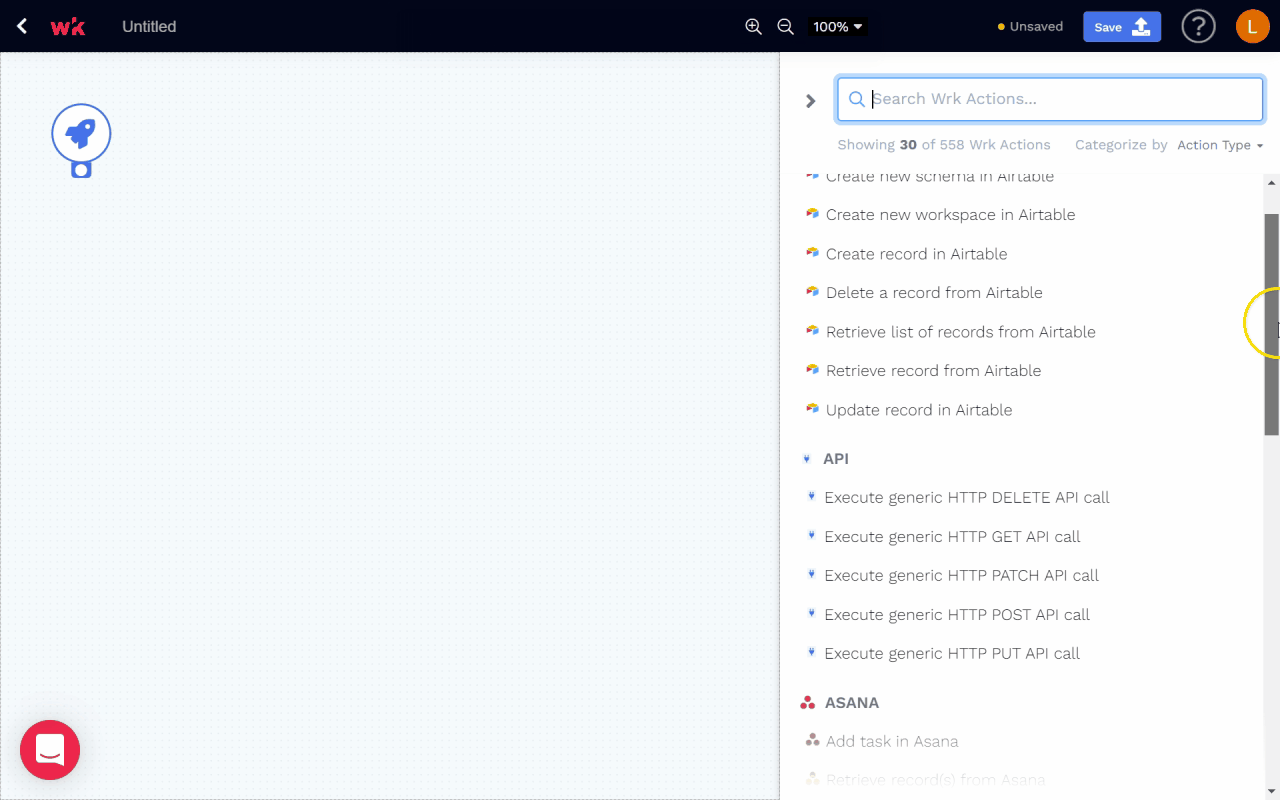This screenshot has width=1280, height=800.
Task: Click the Asana logo icon beside ASANA
Action: (809, 703)
